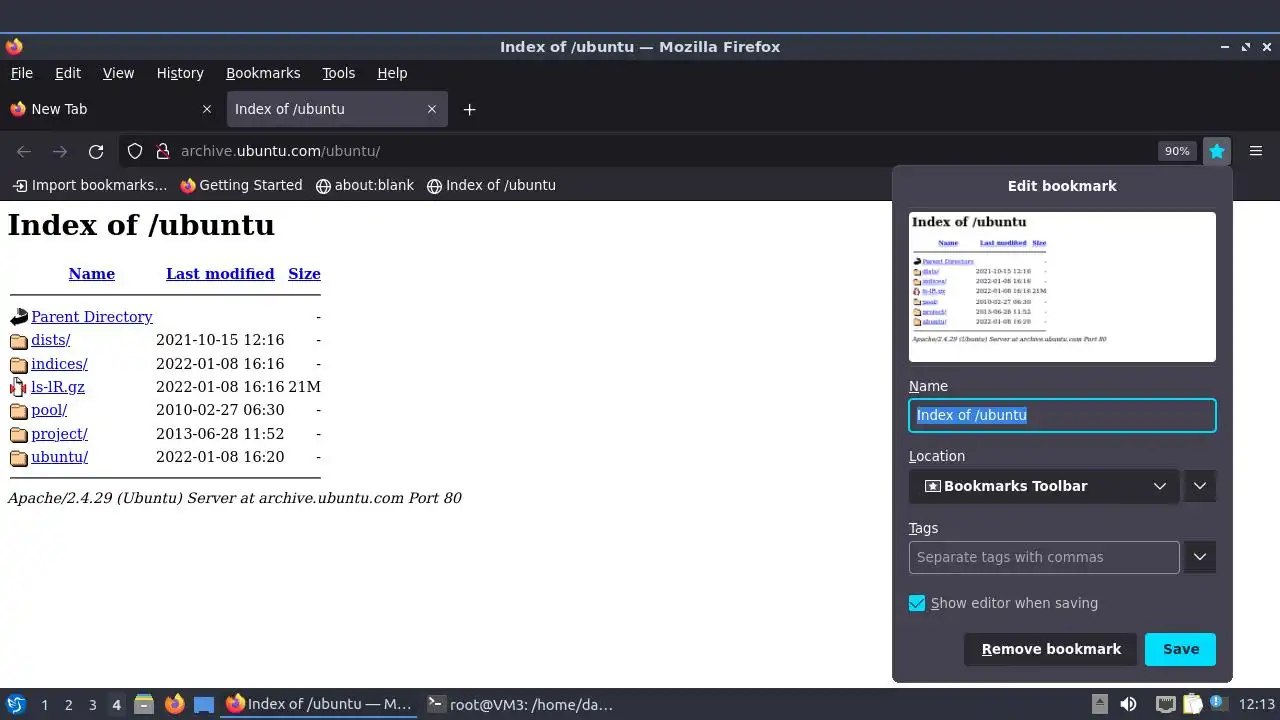
Task: Open the Firefox hamburger application menu
Action: point(1256,151)
